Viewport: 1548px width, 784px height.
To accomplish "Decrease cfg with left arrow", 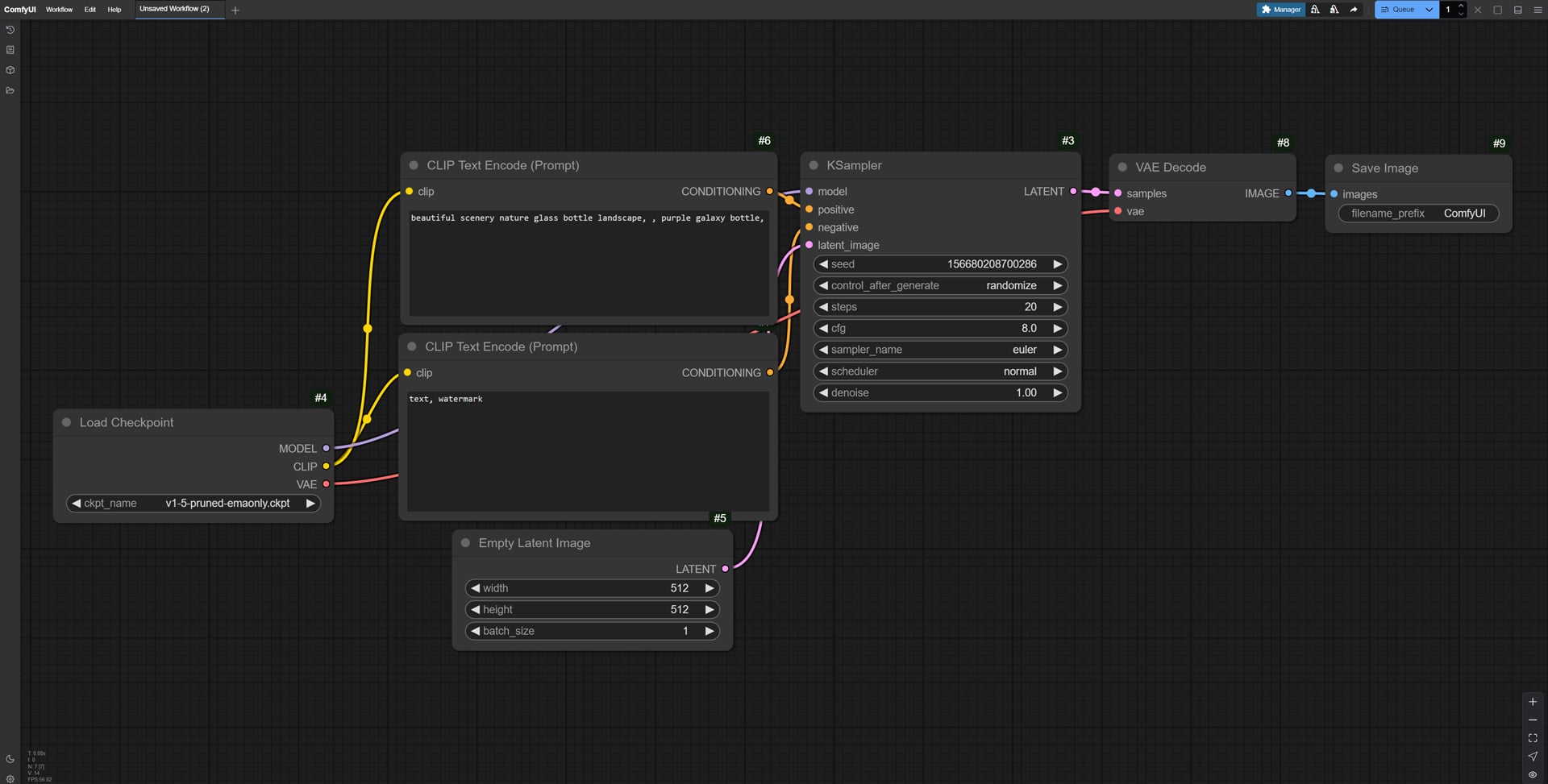I will click(x=823, y=329).
